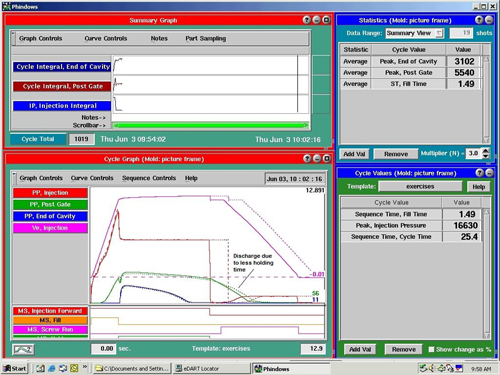The width and height of the screenshot is (500, 375).
Task: Open the Curve Controls menu in Summary Graph
Action: pyautogui.click(x=106, y=38)
